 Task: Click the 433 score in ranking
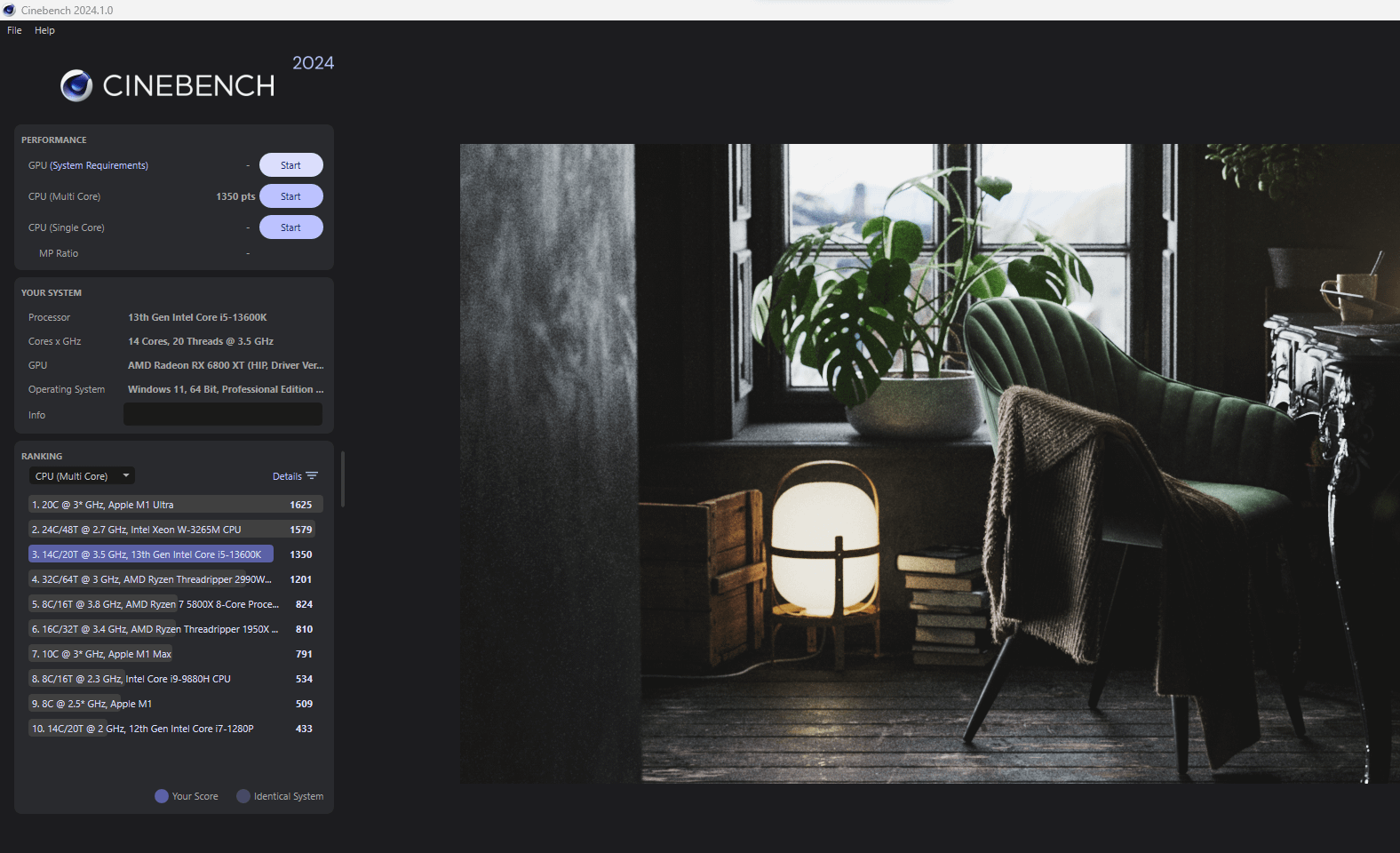[304, 729]
